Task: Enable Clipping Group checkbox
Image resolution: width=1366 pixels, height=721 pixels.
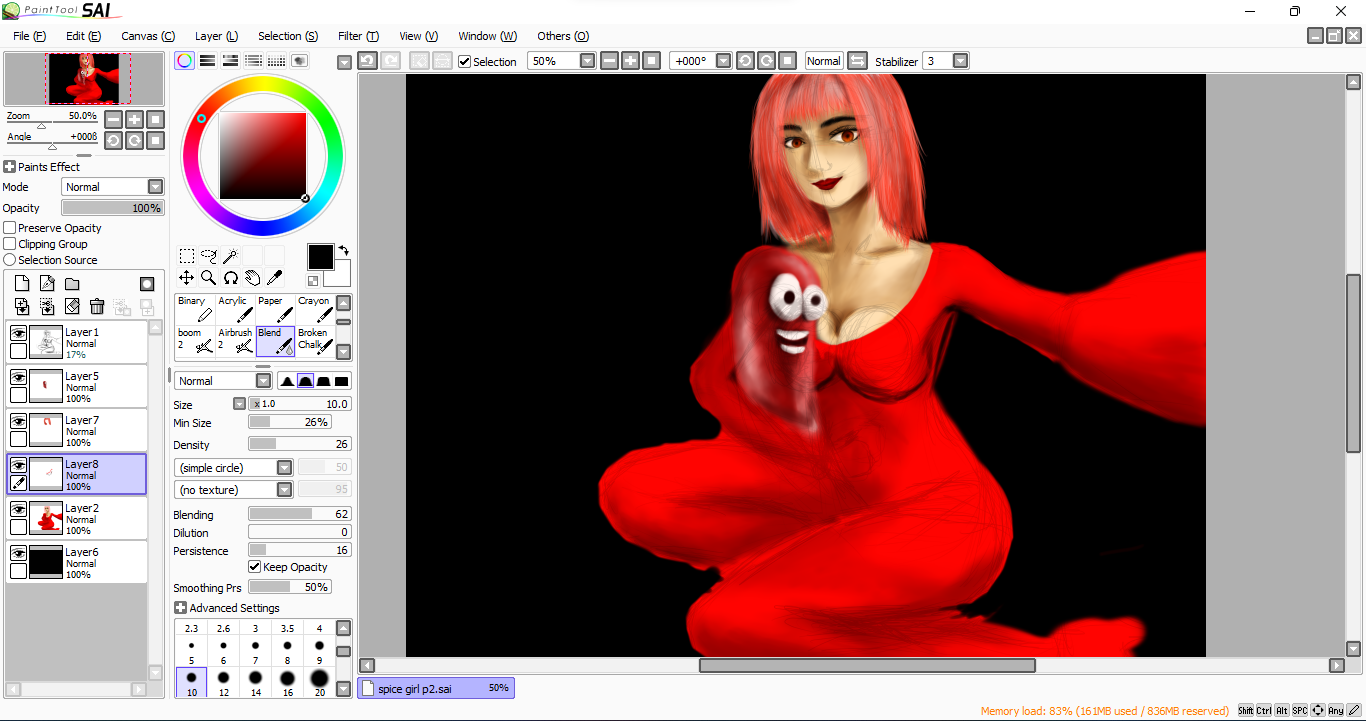Action: [10, 244]
